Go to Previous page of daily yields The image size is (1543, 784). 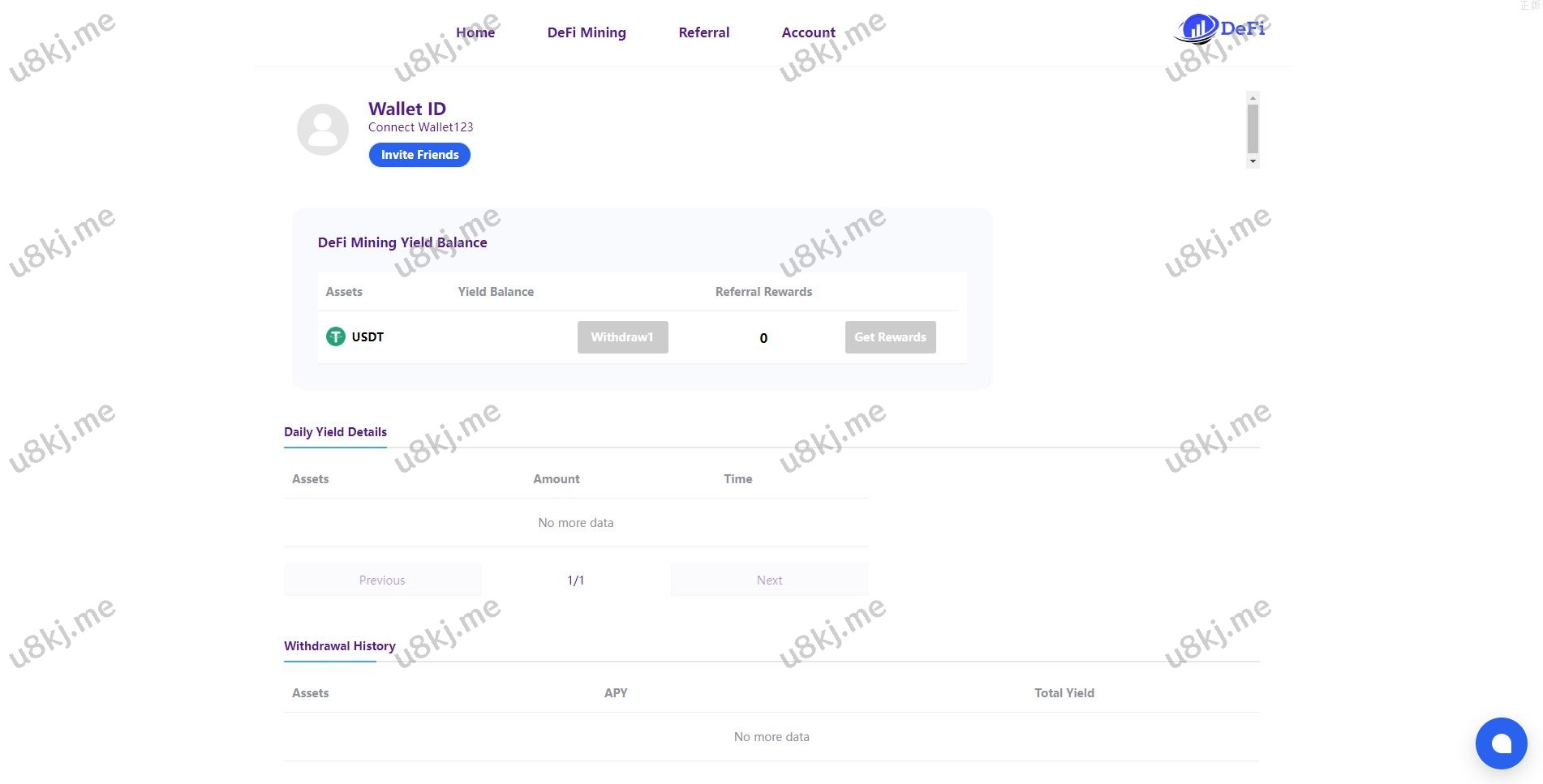382,580
